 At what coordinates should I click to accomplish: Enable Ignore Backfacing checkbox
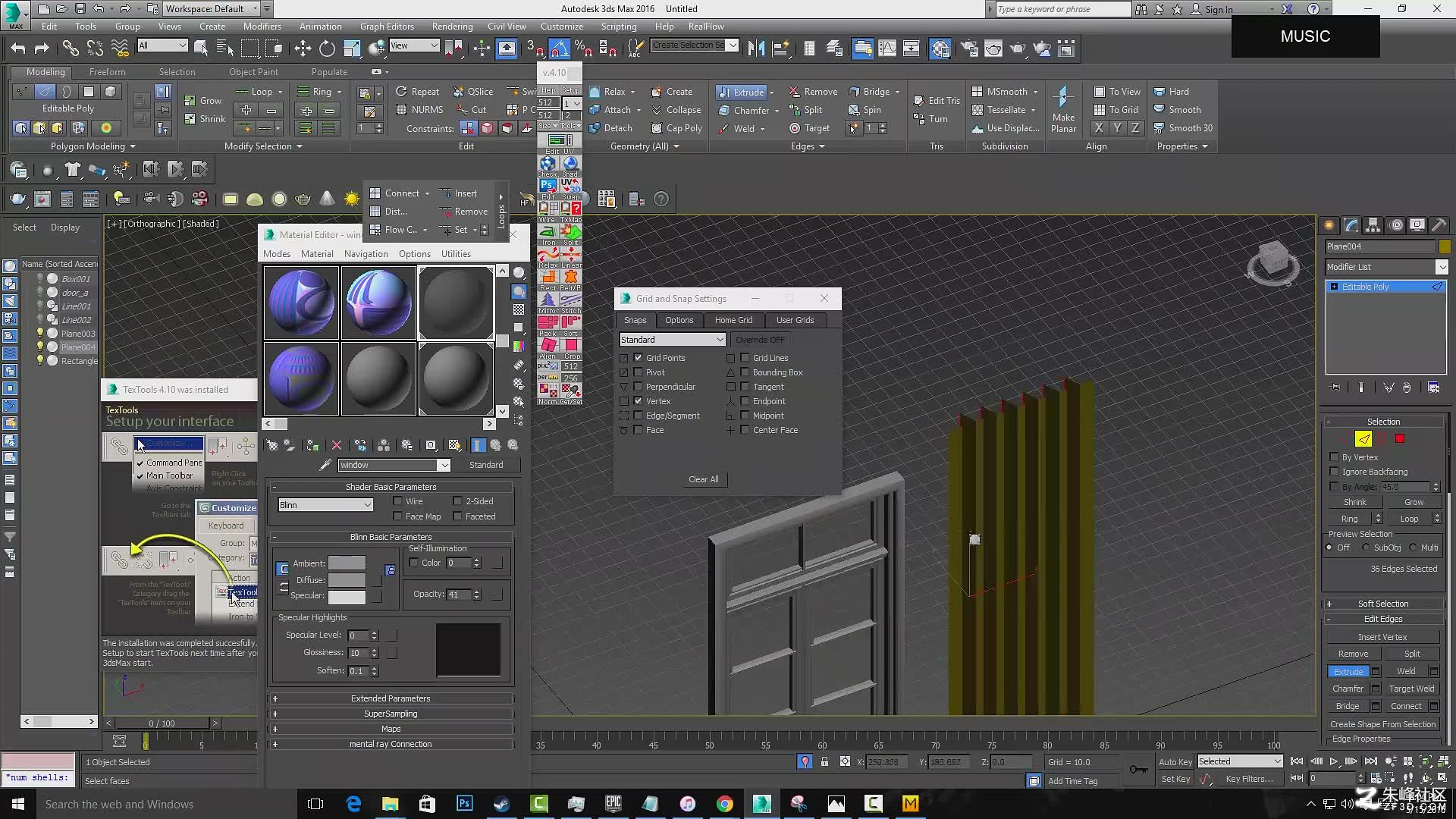1335,472
